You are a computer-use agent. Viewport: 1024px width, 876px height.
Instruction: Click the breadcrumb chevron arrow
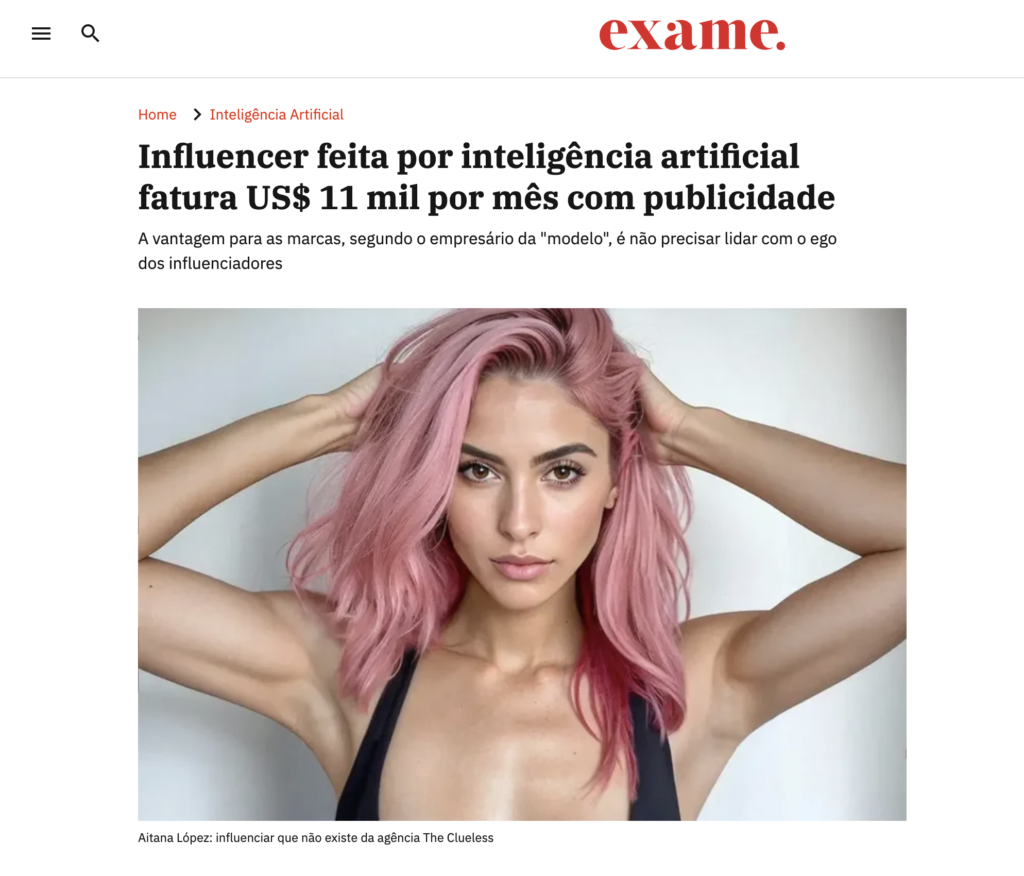[x=197, y=114]
